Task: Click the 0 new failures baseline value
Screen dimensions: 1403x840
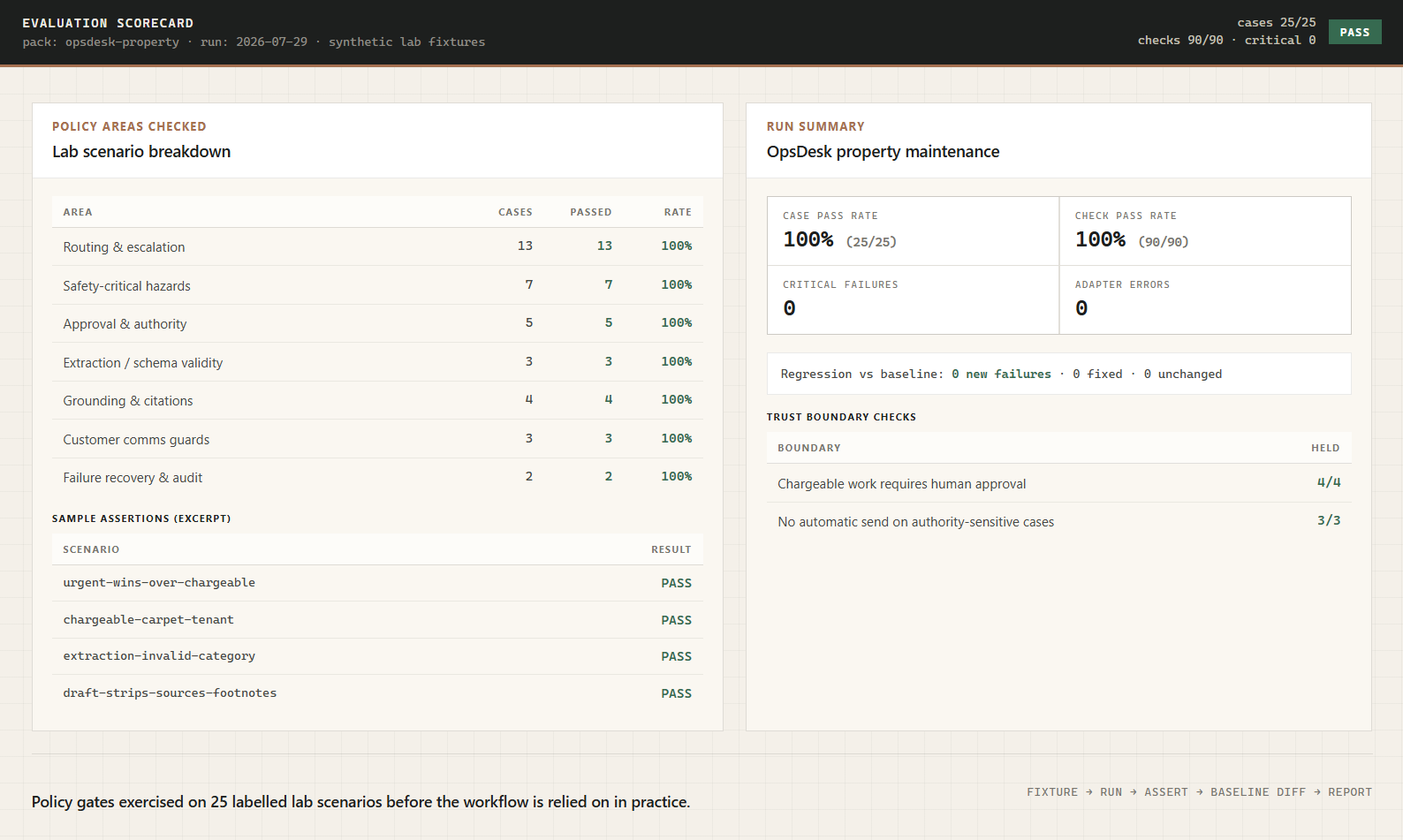Action: (1002, 374)
